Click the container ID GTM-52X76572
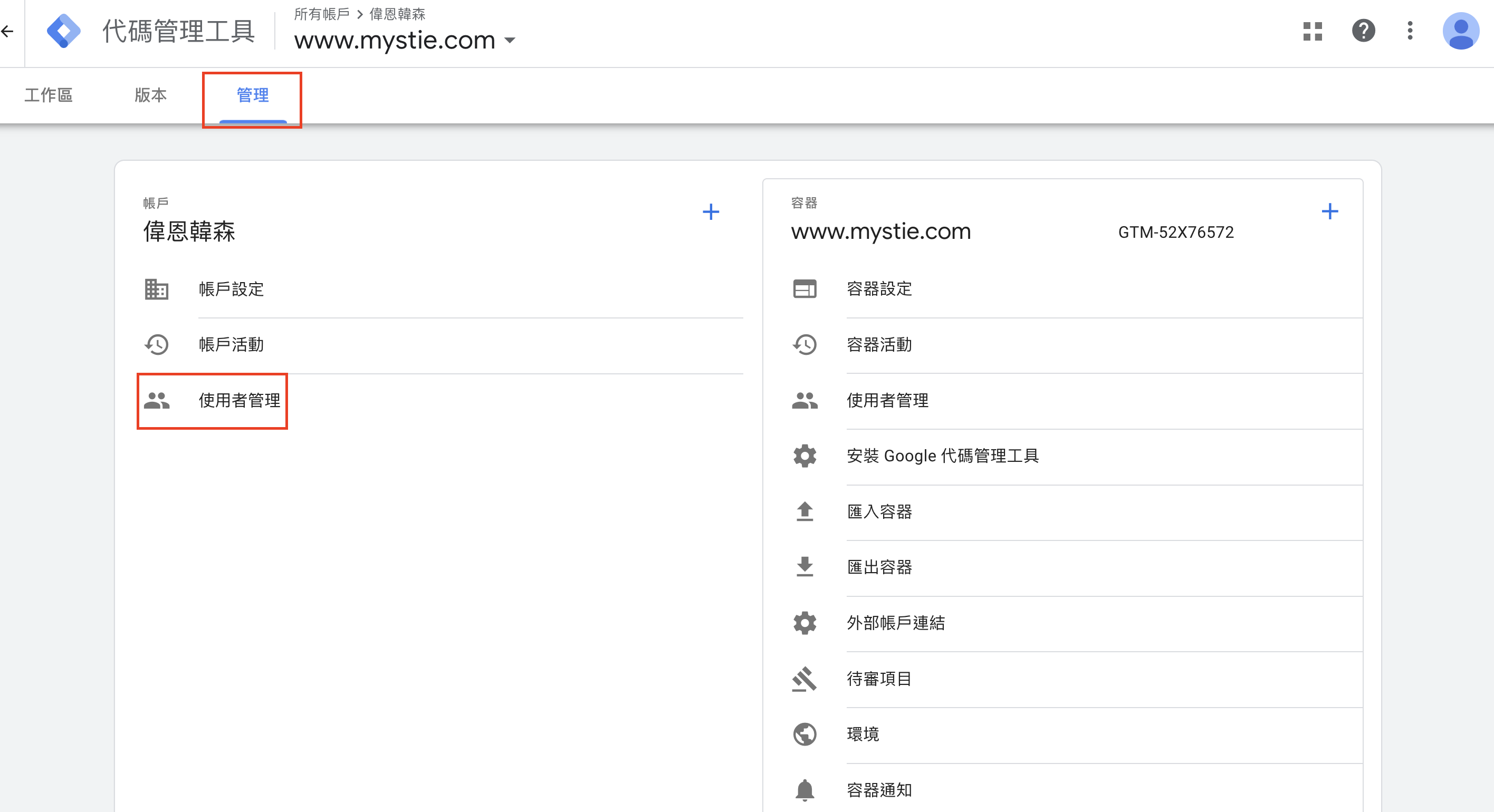This screenshot has width=1494, height=812. (1175, 233)
